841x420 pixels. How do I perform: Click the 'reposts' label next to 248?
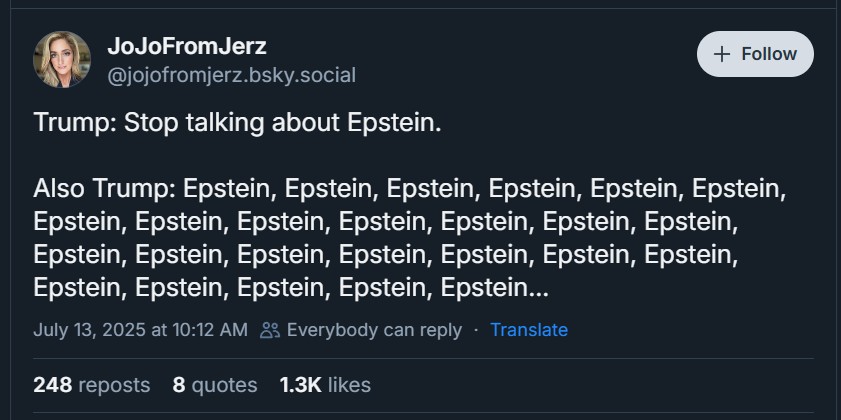click(x=114, y=384)
